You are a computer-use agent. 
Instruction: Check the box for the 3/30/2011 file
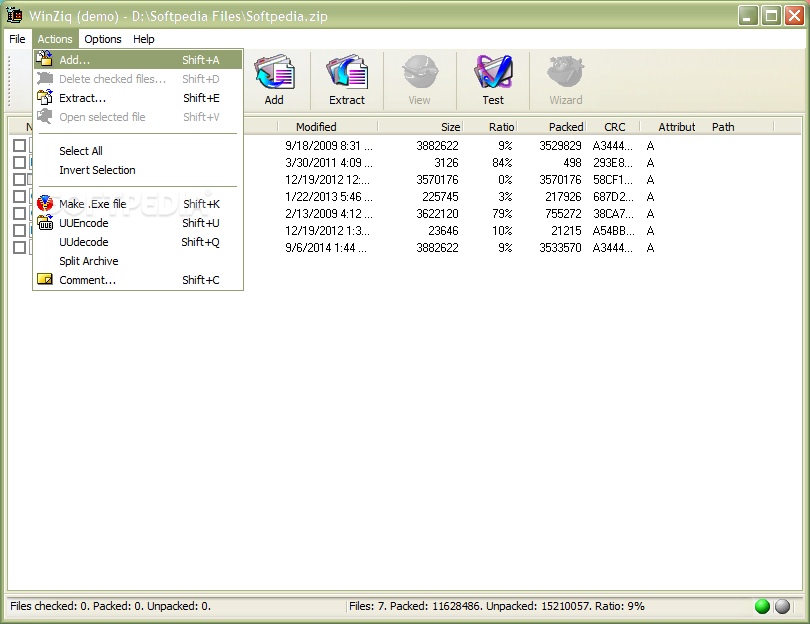[x=20, y=163]
